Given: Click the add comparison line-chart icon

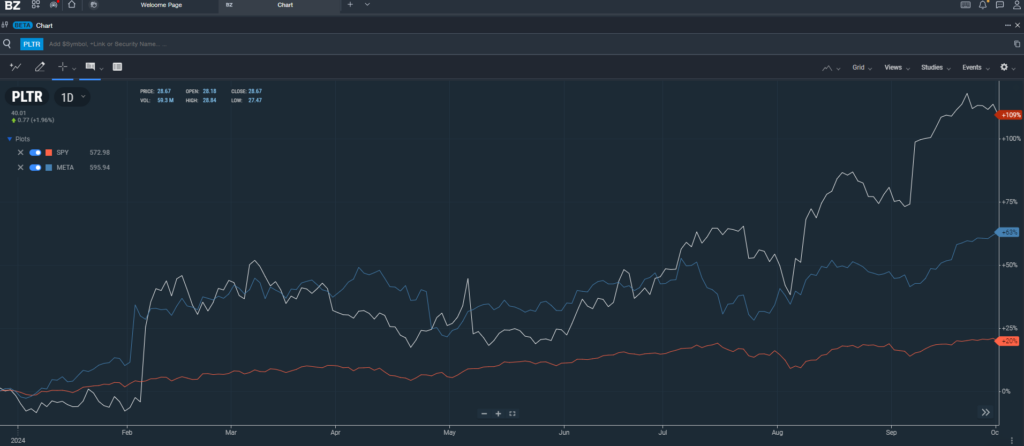Looking at the screenshot, I should [x=15, y=67].
